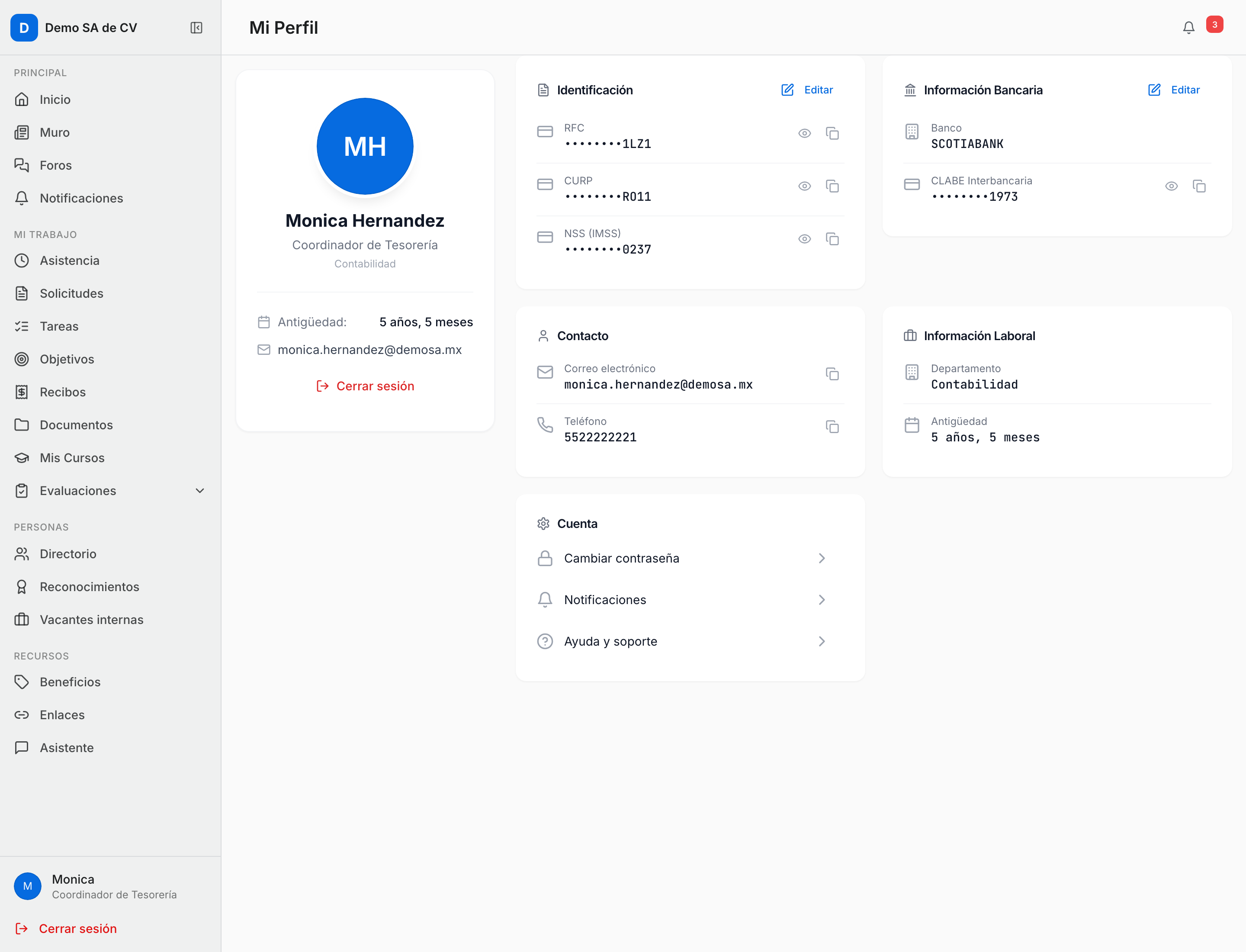Click the M avatar at sidebar bottom

click(x=27, y=886)
